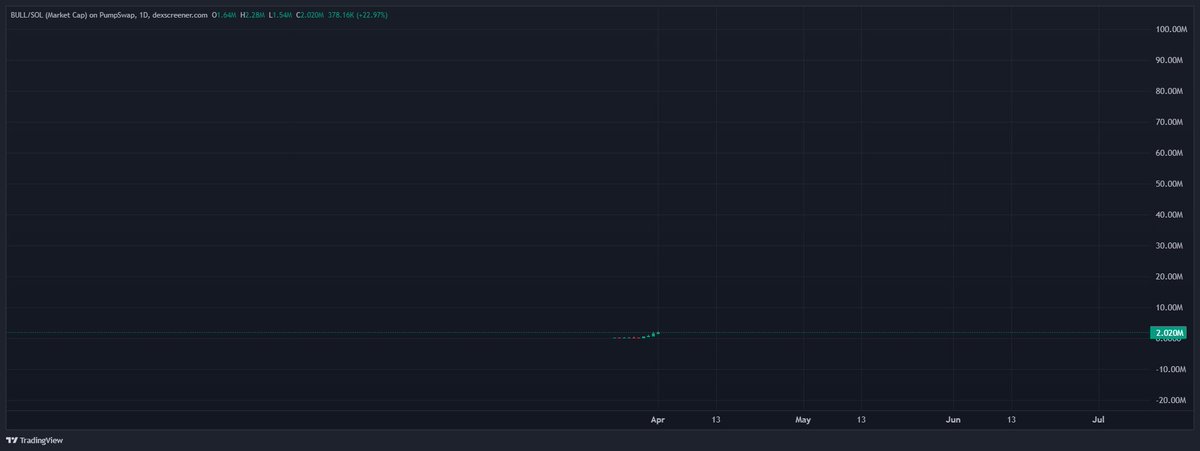Click the Jul label on time axis
1200x451 pixels.
pos(1099,420)
